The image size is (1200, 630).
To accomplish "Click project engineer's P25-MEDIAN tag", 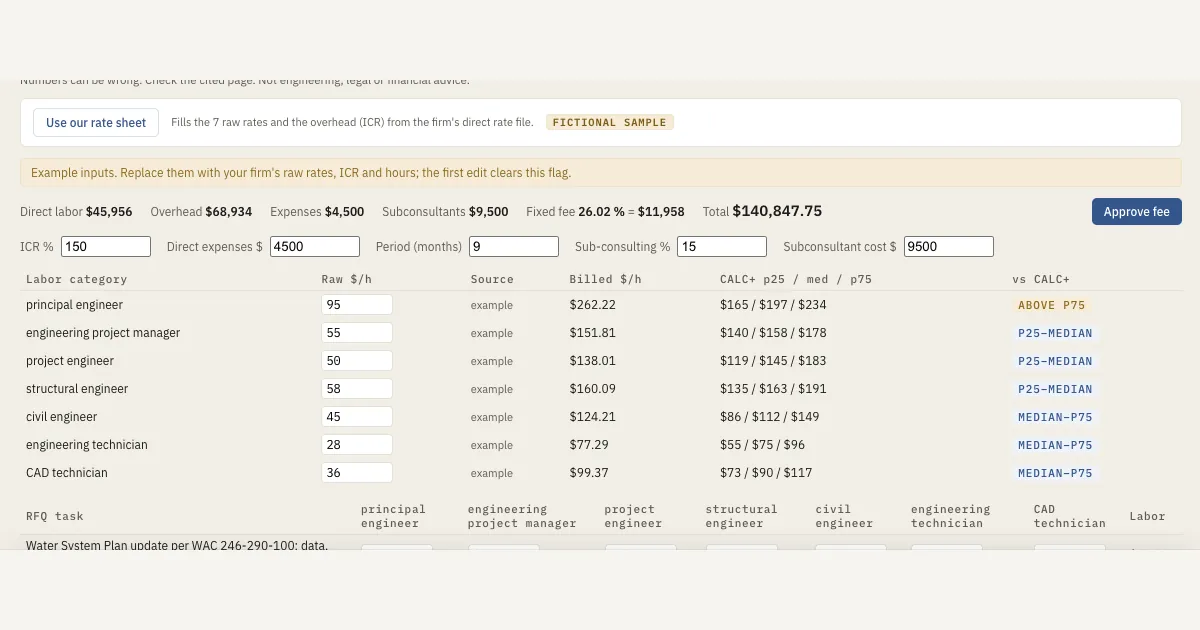I will (1055, 361).
